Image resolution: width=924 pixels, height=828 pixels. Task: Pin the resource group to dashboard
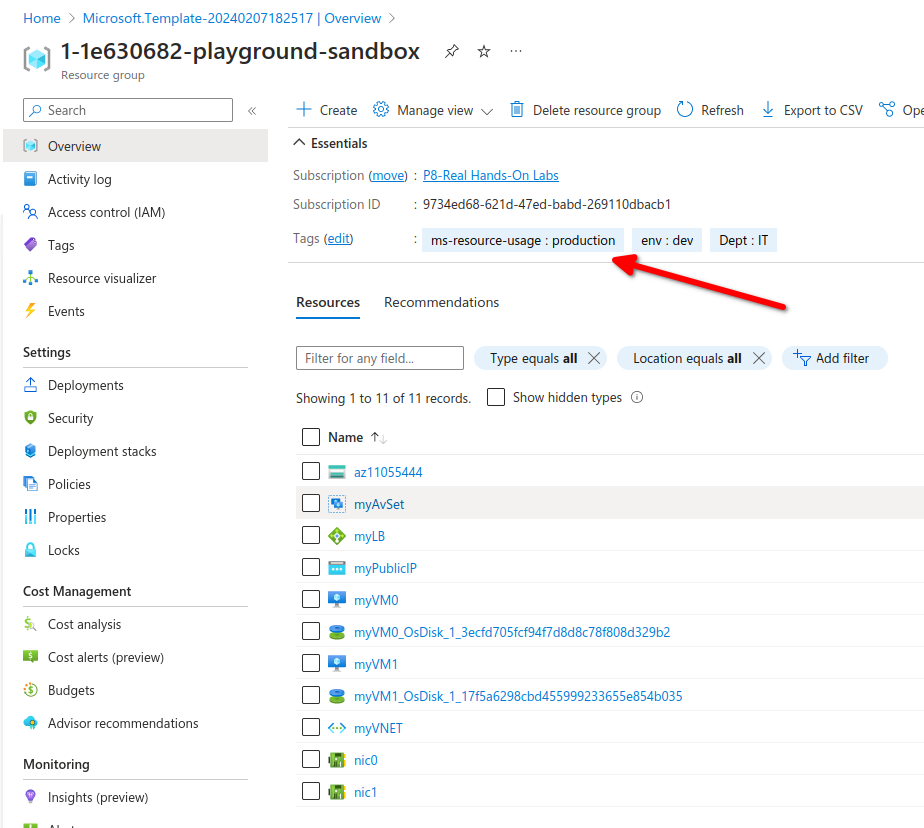coord(452,52)
